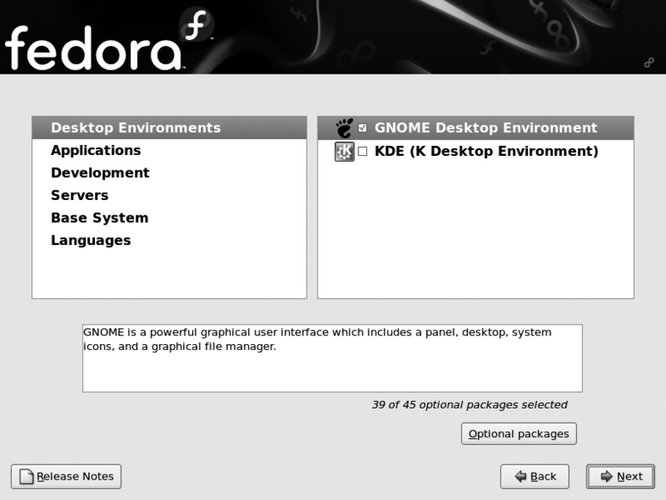Image resolution: width=666 pixels, height=500 pixels.
Task: Uncheck the GNOME Desktop Environment checkbox
Action: (x=363, y=128)
